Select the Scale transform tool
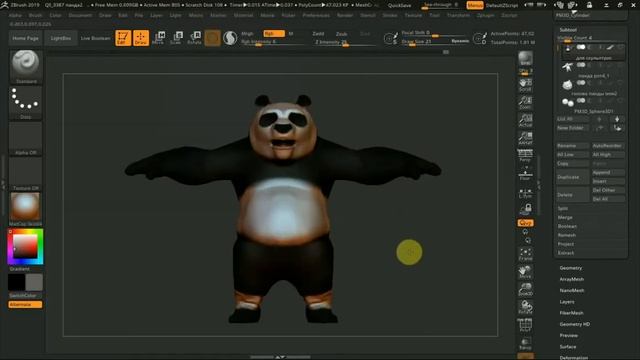640x360 pixels. [x=176, y=38]
